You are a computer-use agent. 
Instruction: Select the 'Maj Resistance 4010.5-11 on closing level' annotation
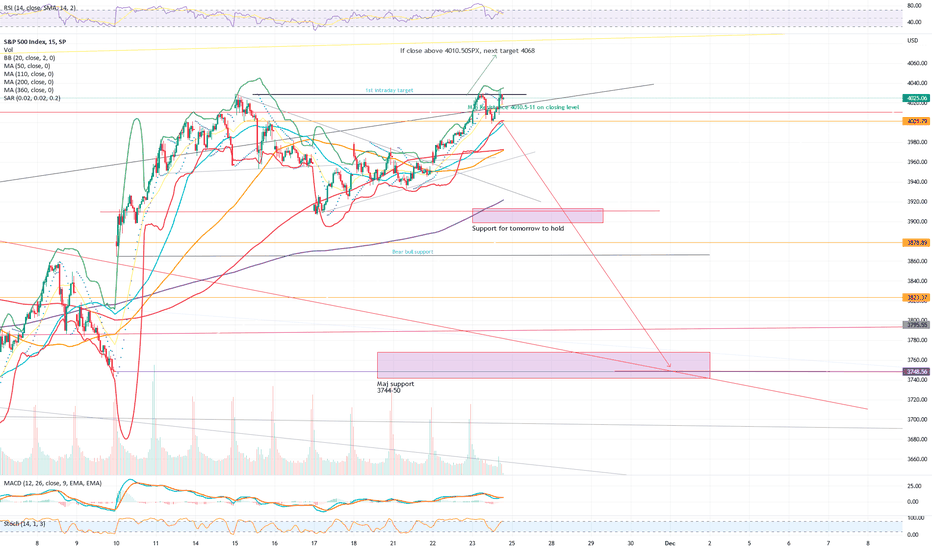(x=523, y=108)
